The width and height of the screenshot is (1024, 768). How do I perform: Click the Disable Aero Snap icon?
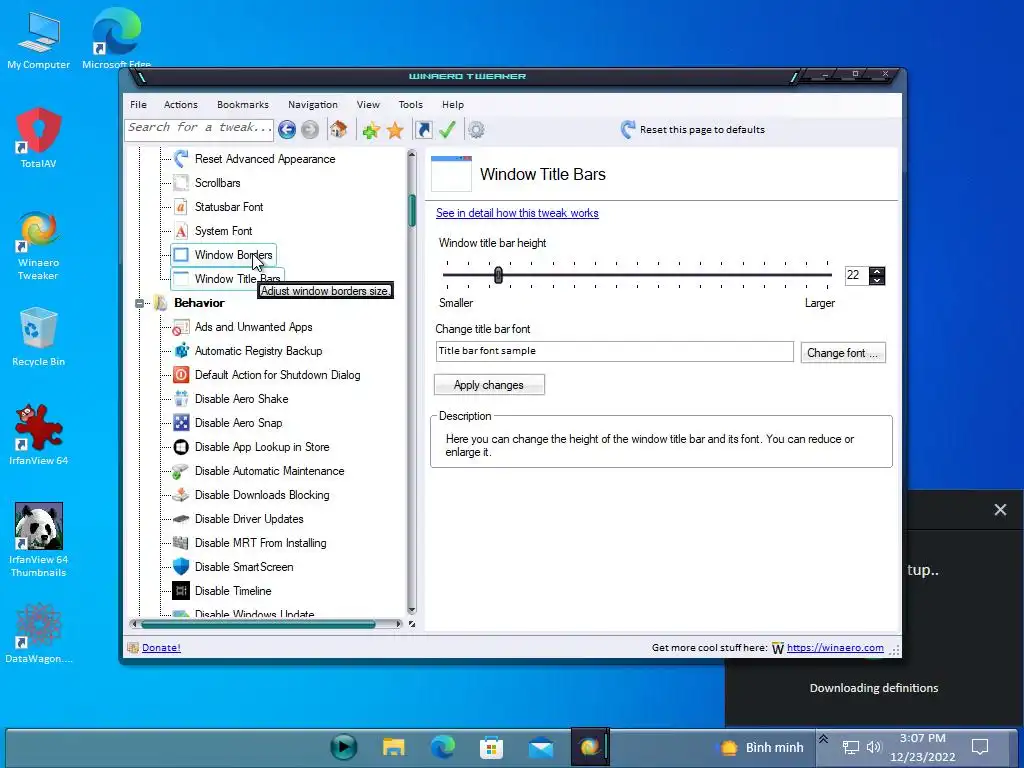[x=181, y=423]
